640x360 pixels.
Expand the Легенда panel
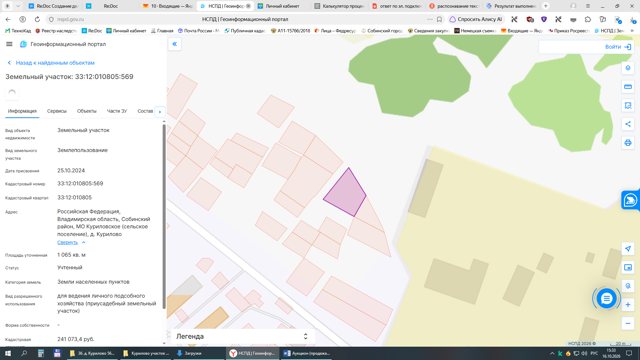pos(242,336)
